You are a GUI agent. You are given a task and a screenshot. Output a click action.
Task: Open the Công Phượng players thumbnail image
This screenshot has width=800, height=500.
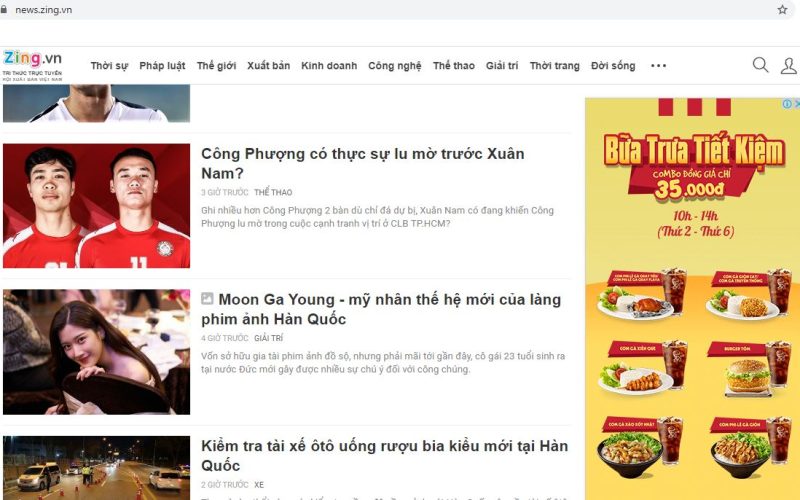[96, 206]
